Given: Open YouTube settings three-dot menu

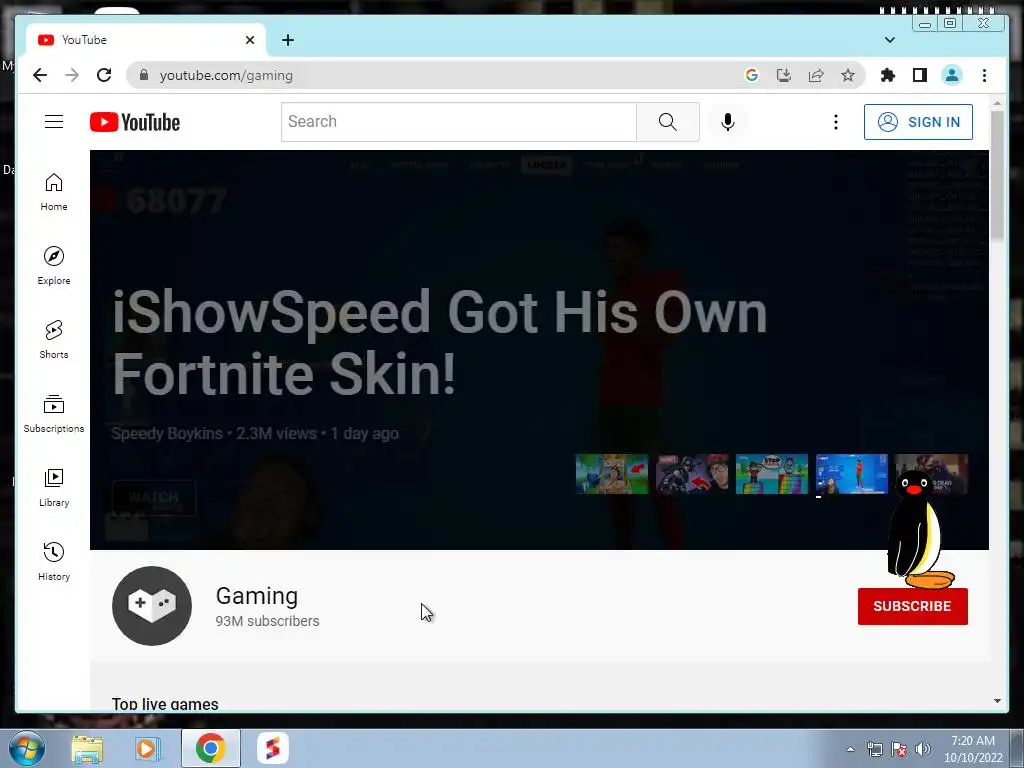Looking at the screenshot, I should pyautogui.click(x=835, y=122).
